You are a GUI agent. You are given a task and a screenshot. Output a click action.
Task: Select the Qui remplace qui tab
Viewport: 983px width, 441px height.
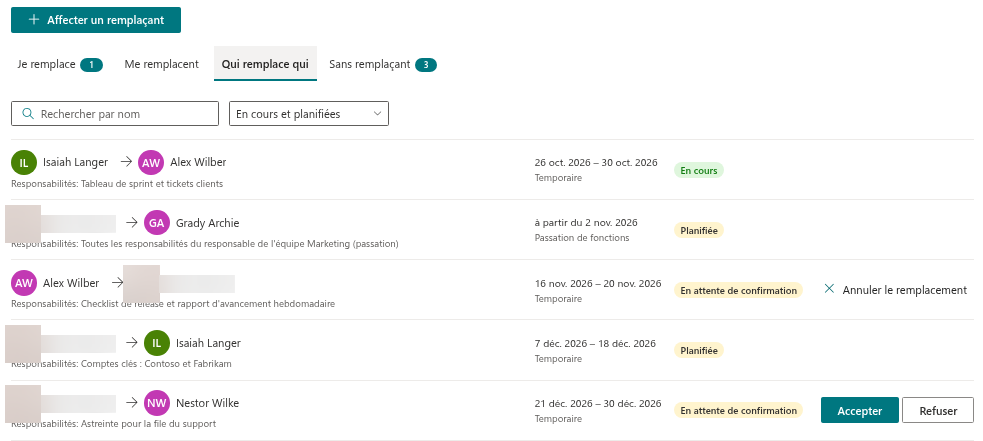coord(265,64)
